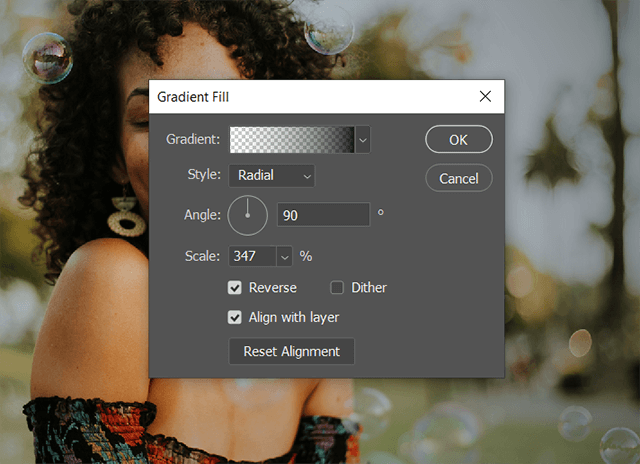The image size is (640, 464).
Task: Open the gradient editor via gradient preview
Action: 292,140
